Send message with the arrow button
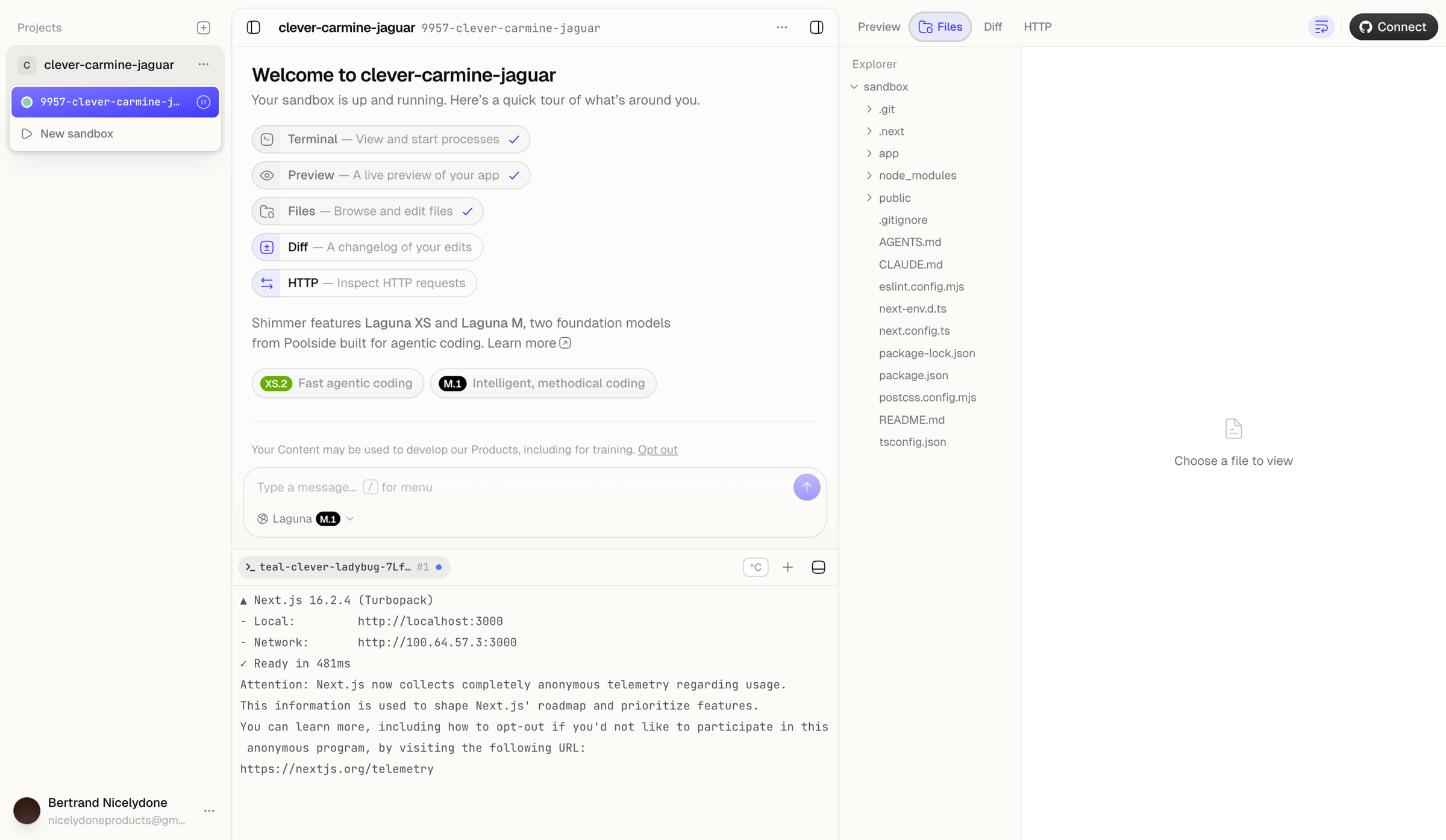 point(806,487)
